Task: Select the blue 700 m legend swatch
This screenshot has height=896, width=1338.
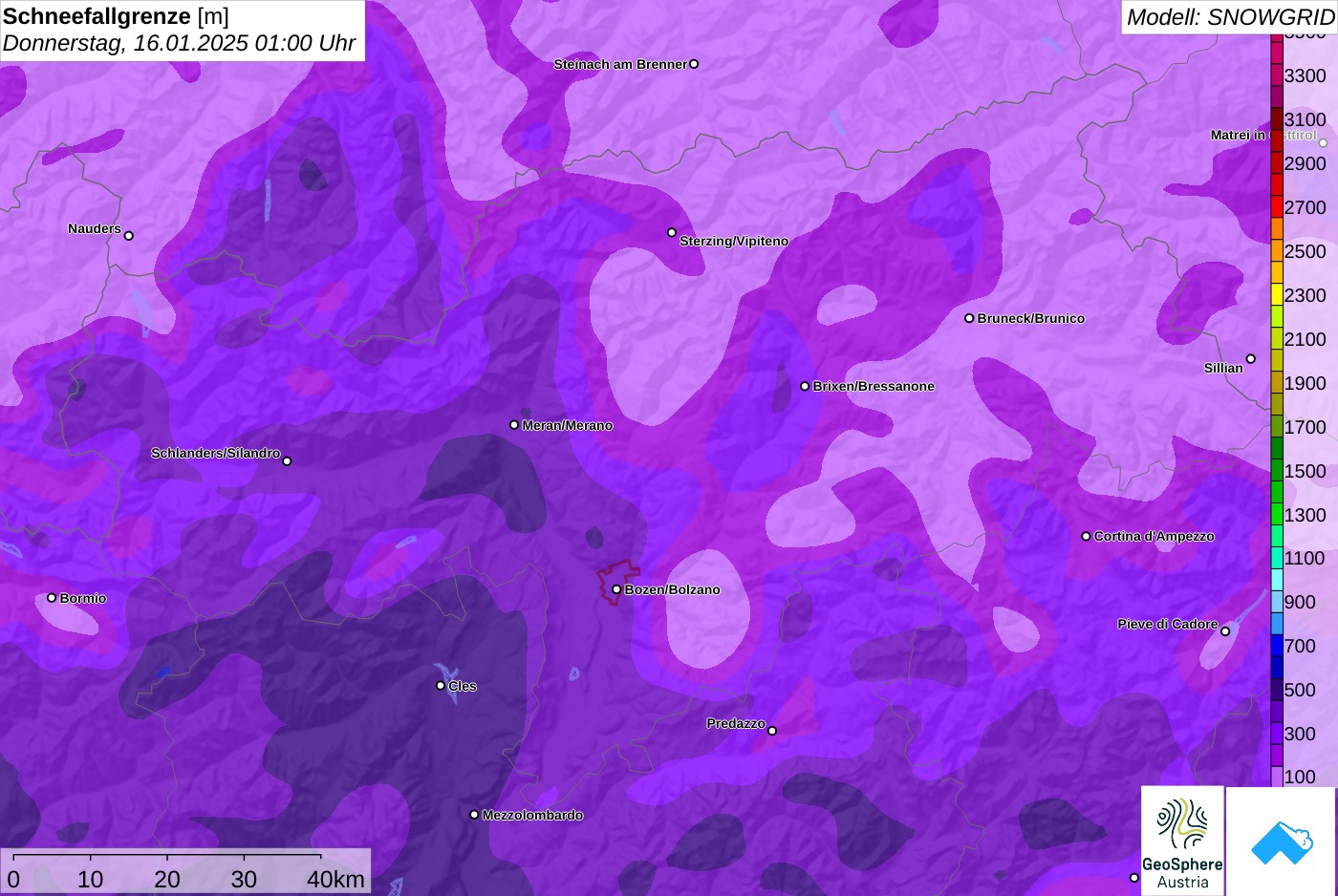Action: click(x=1277, y=646)
